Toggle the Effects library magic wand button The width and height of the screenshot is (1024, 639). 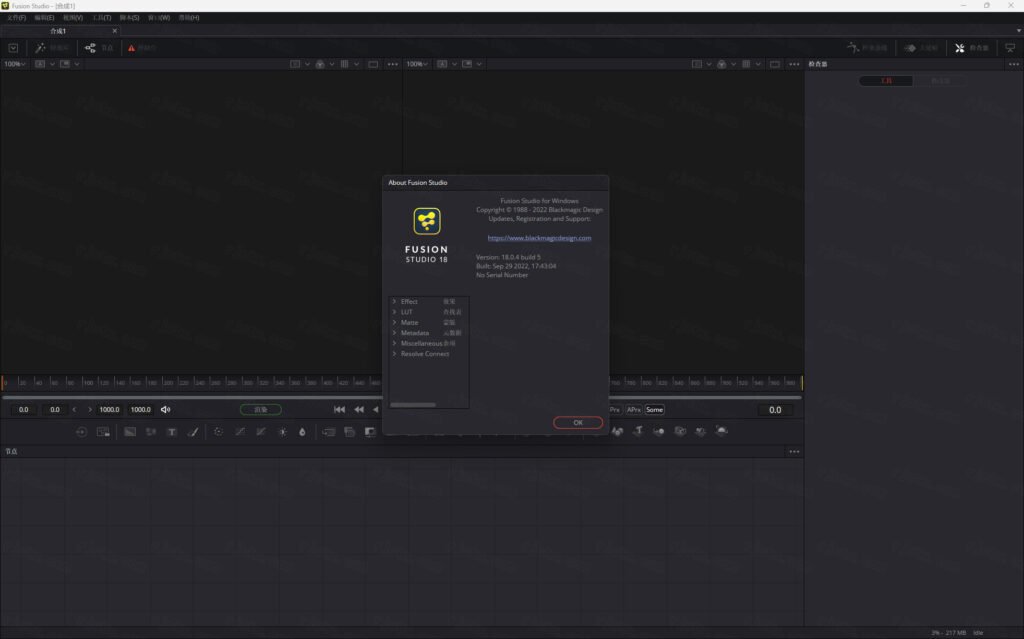click(51, 48)
